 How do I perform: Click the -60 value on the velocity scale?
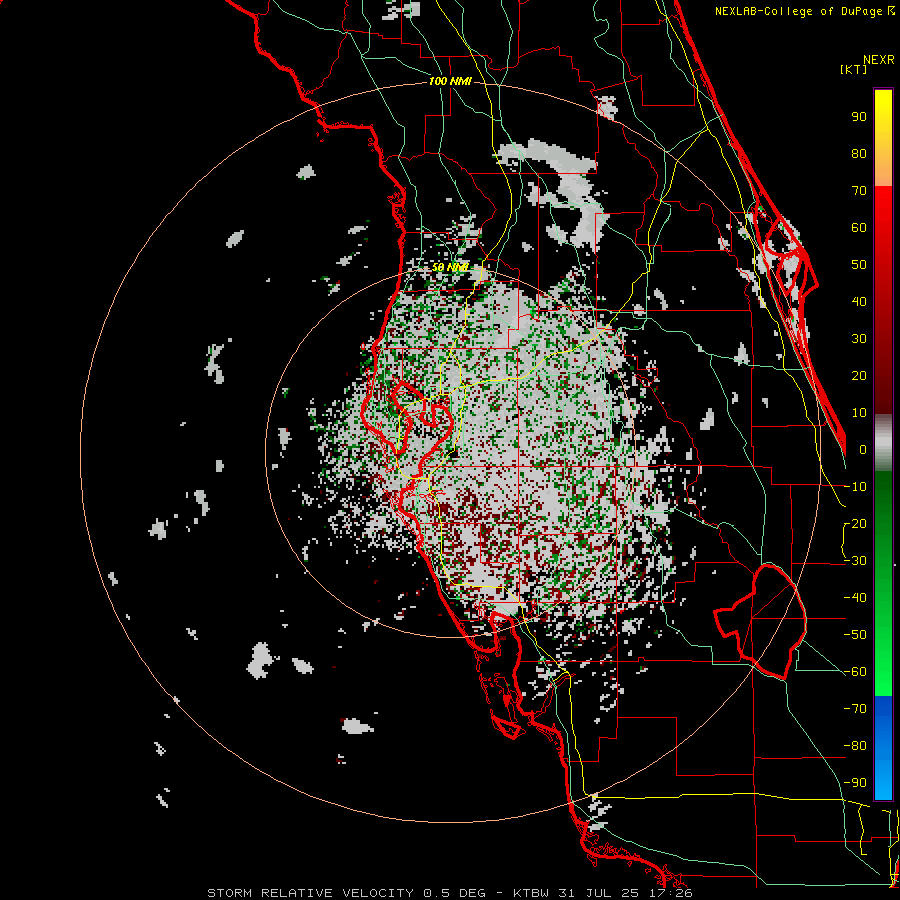click(855, 672)
